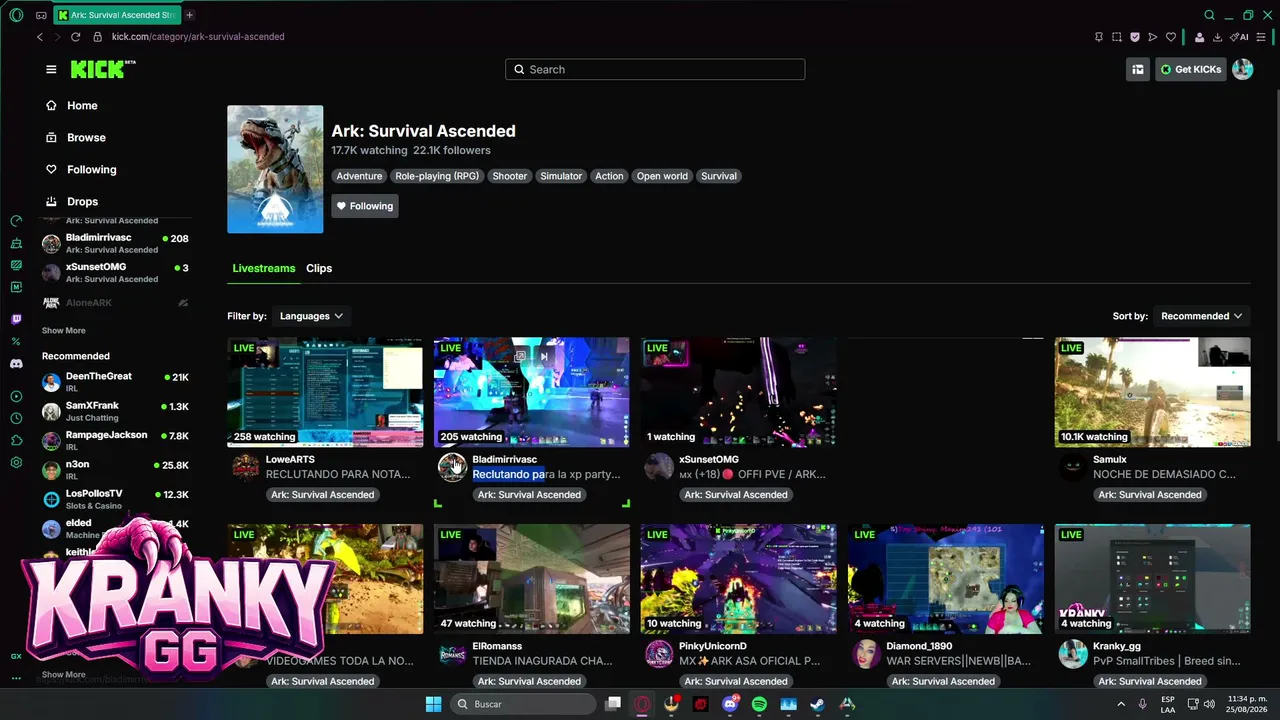Click the Windows Start button

(x=433, y=704)
